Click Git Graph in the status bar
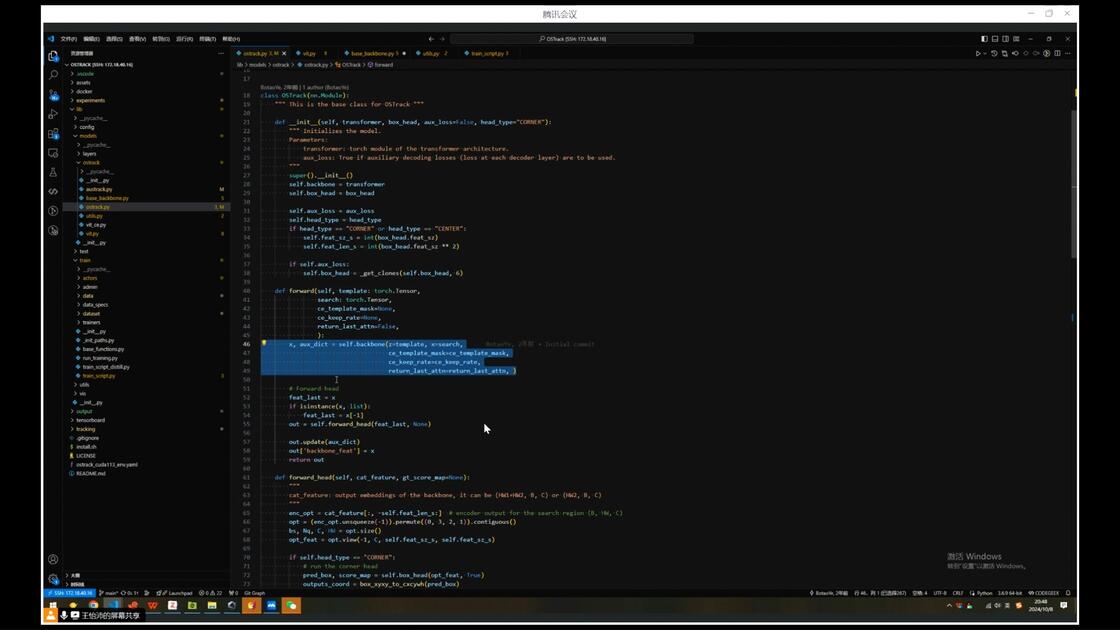 (x=254, y=593)
